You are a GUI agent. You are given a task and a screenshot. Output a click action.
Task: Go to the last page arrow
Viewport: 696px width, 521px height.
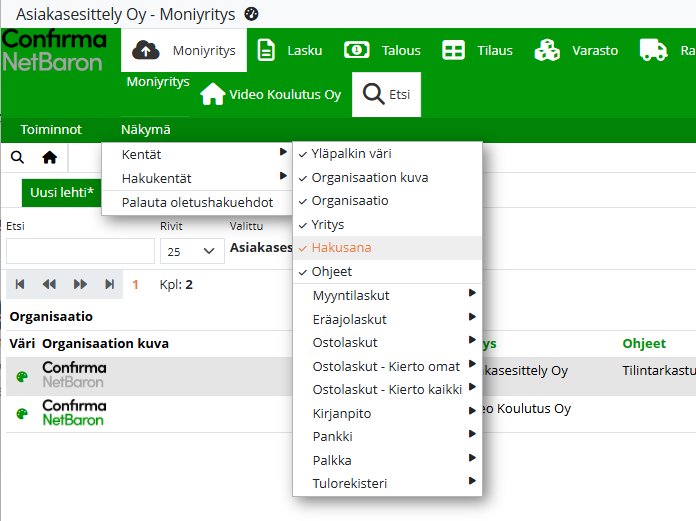point(109,284)
